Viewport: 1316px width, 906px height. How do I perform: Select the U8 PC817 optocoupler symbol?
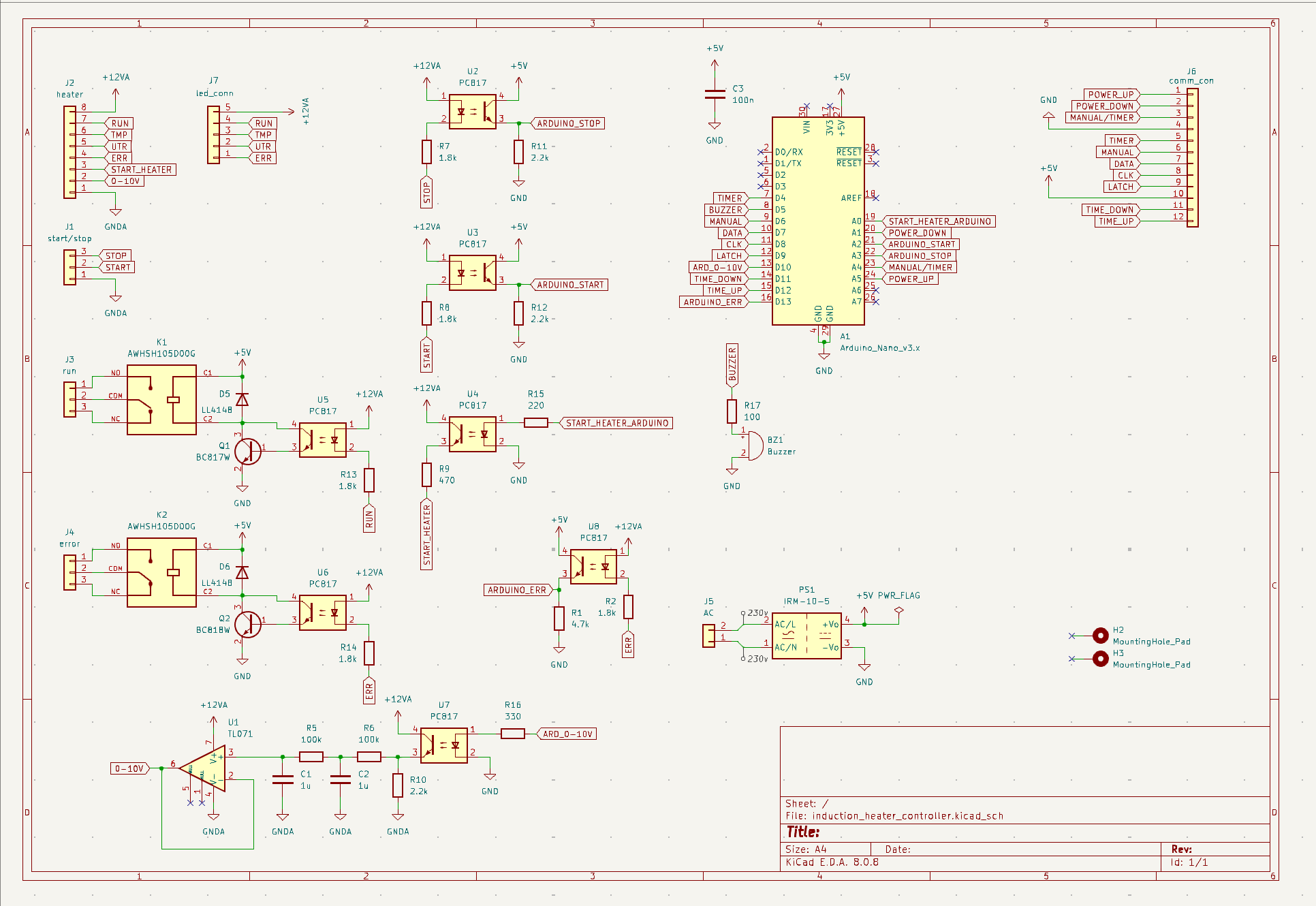594,567
